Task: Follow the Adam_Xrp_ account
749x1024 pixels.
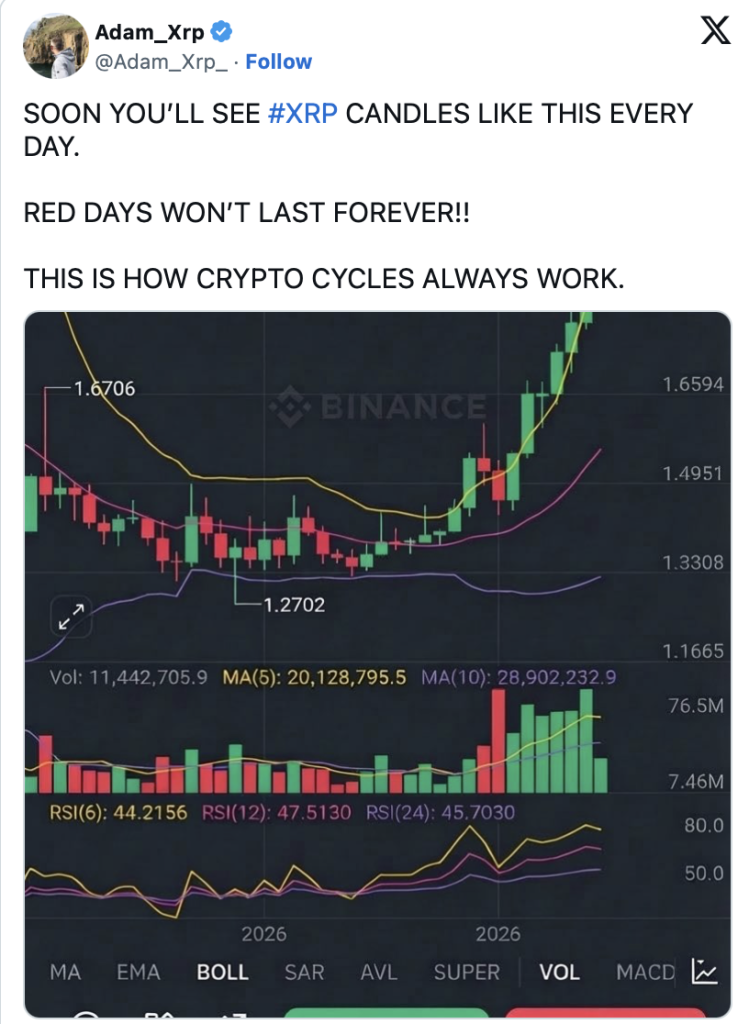Action: pyautogui.click(x=278, y=61)
